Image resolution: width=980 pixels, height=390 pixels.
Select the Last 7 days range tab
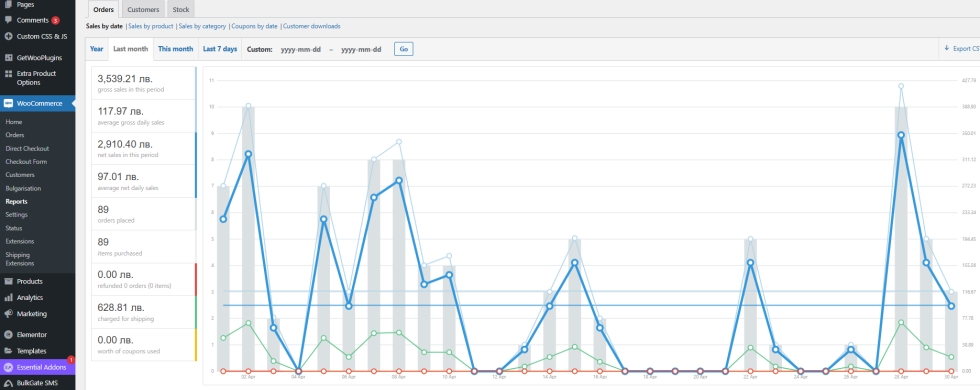point(220,49)
